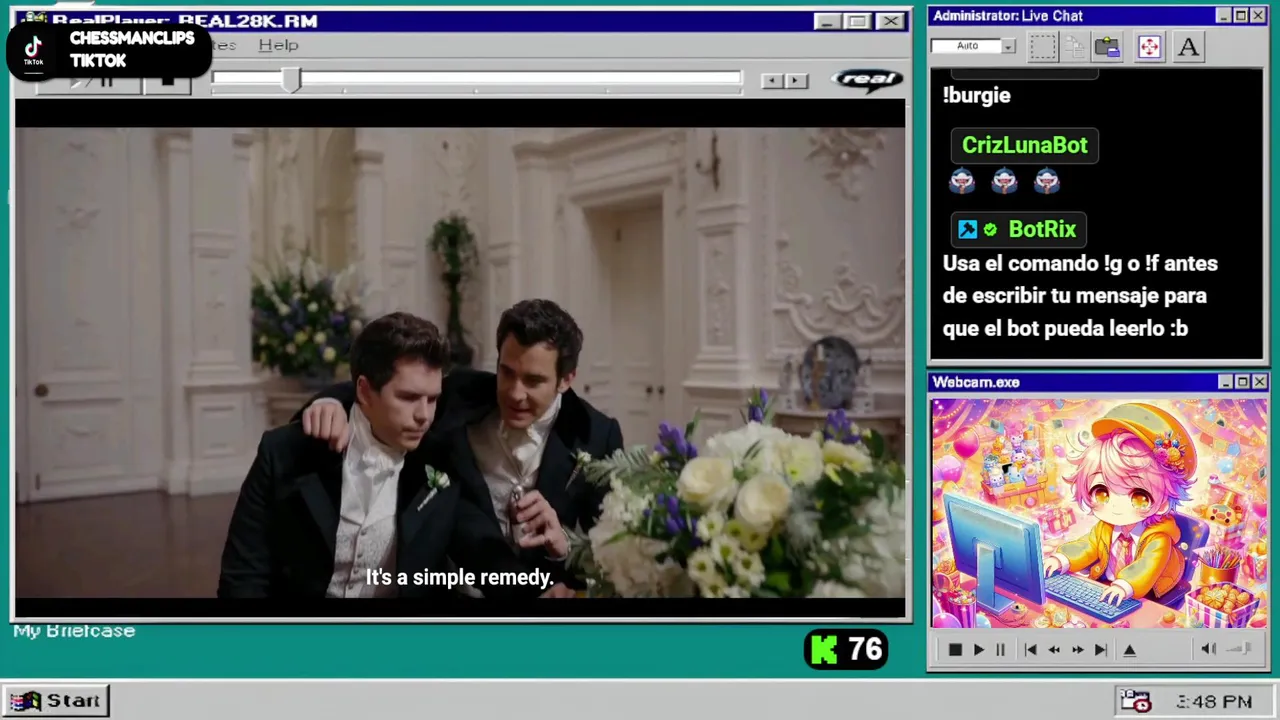1280x720 pixels.
Task: Click the 'My Briefcase' desktop label
Action: click(x=74, y=631)
